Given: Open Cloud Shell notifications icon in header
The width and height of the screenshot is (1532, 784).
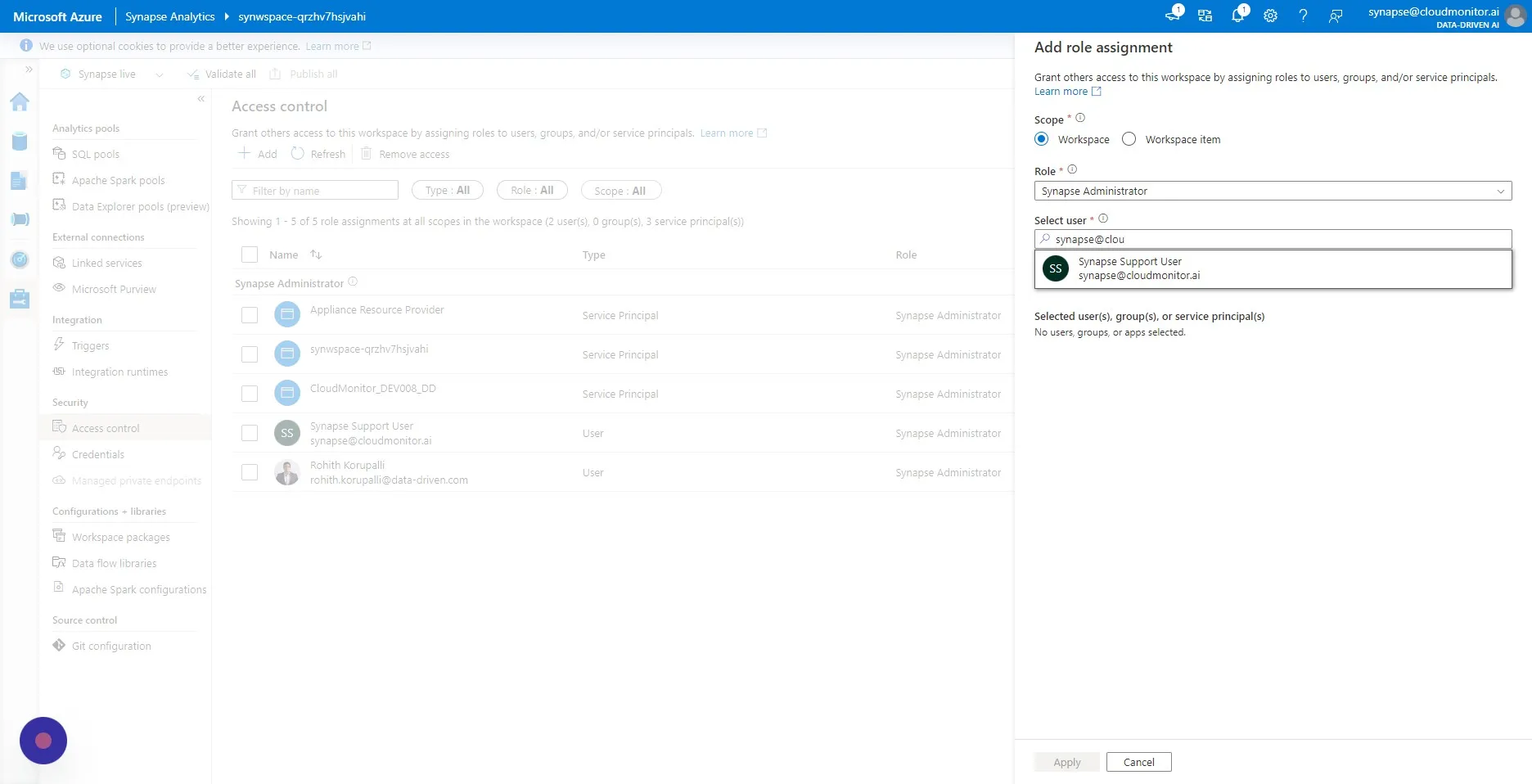Looking at the screenshot, I should [x=1173, y=16].
